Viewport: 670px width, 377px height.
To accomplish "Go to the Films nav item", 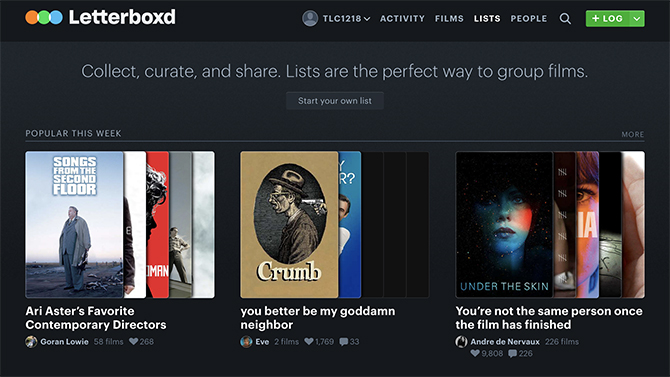I will (x=449, y=18).
